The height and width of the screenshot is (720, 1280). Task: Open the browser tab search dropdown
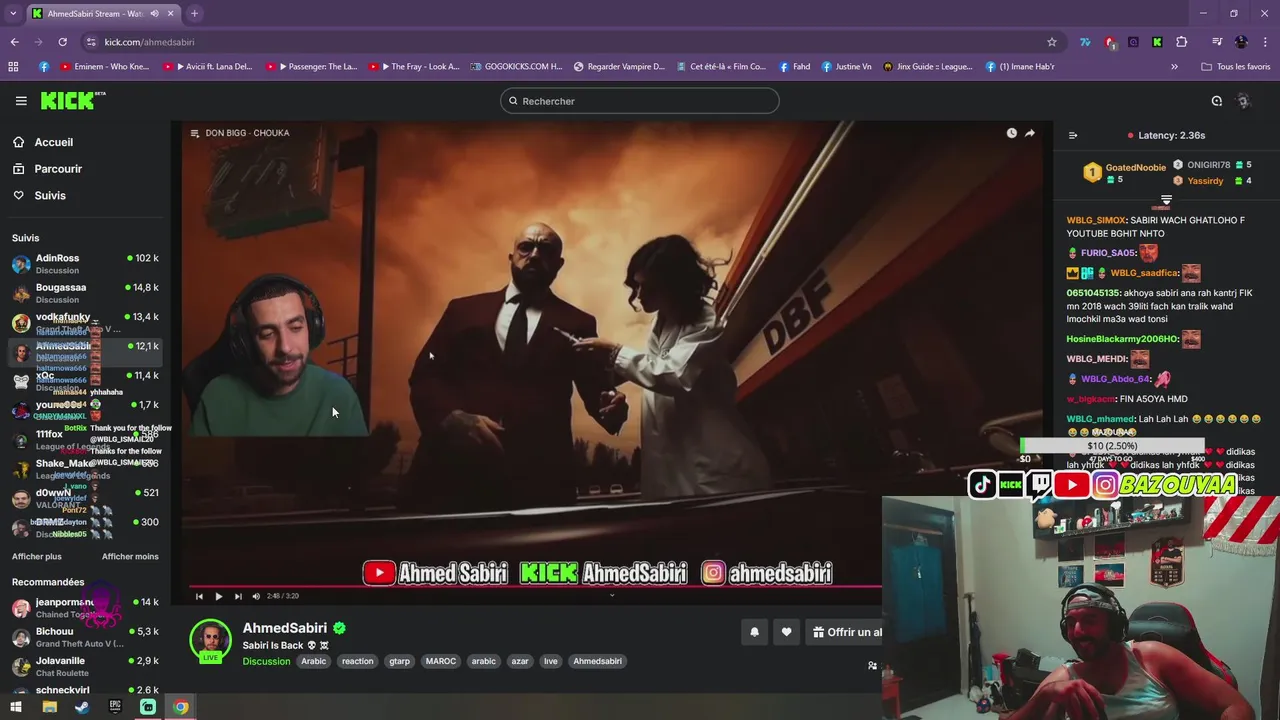click(x=12, y=13)
